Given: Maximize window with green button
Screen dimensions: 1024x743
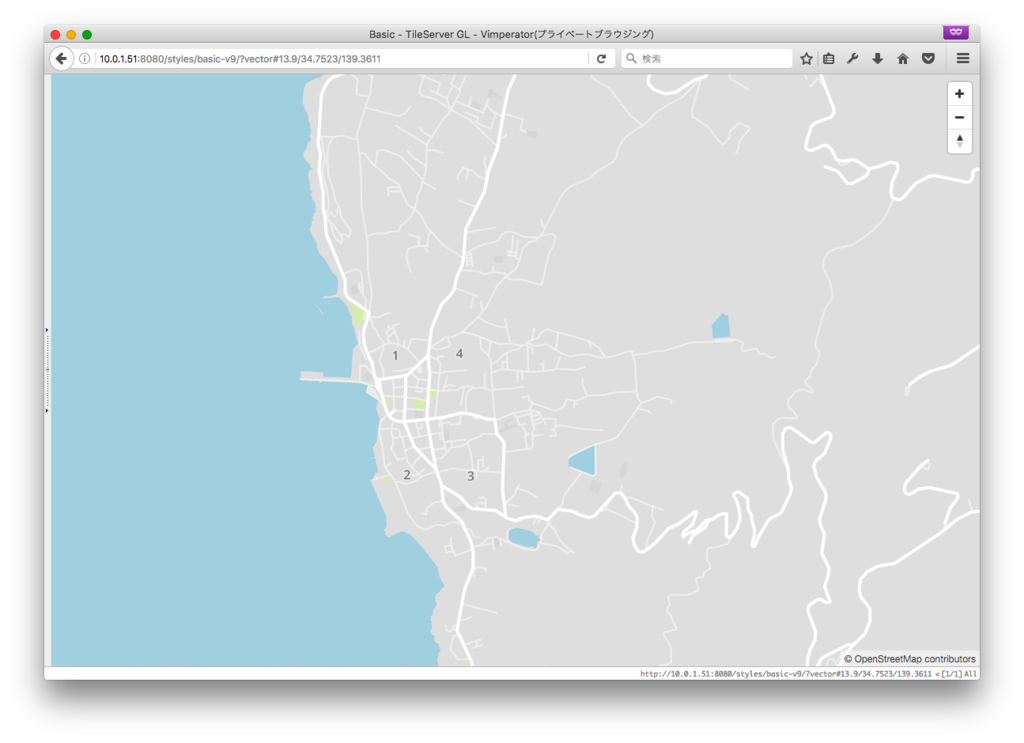Looking at the screenshot, I should click(87, 35).
